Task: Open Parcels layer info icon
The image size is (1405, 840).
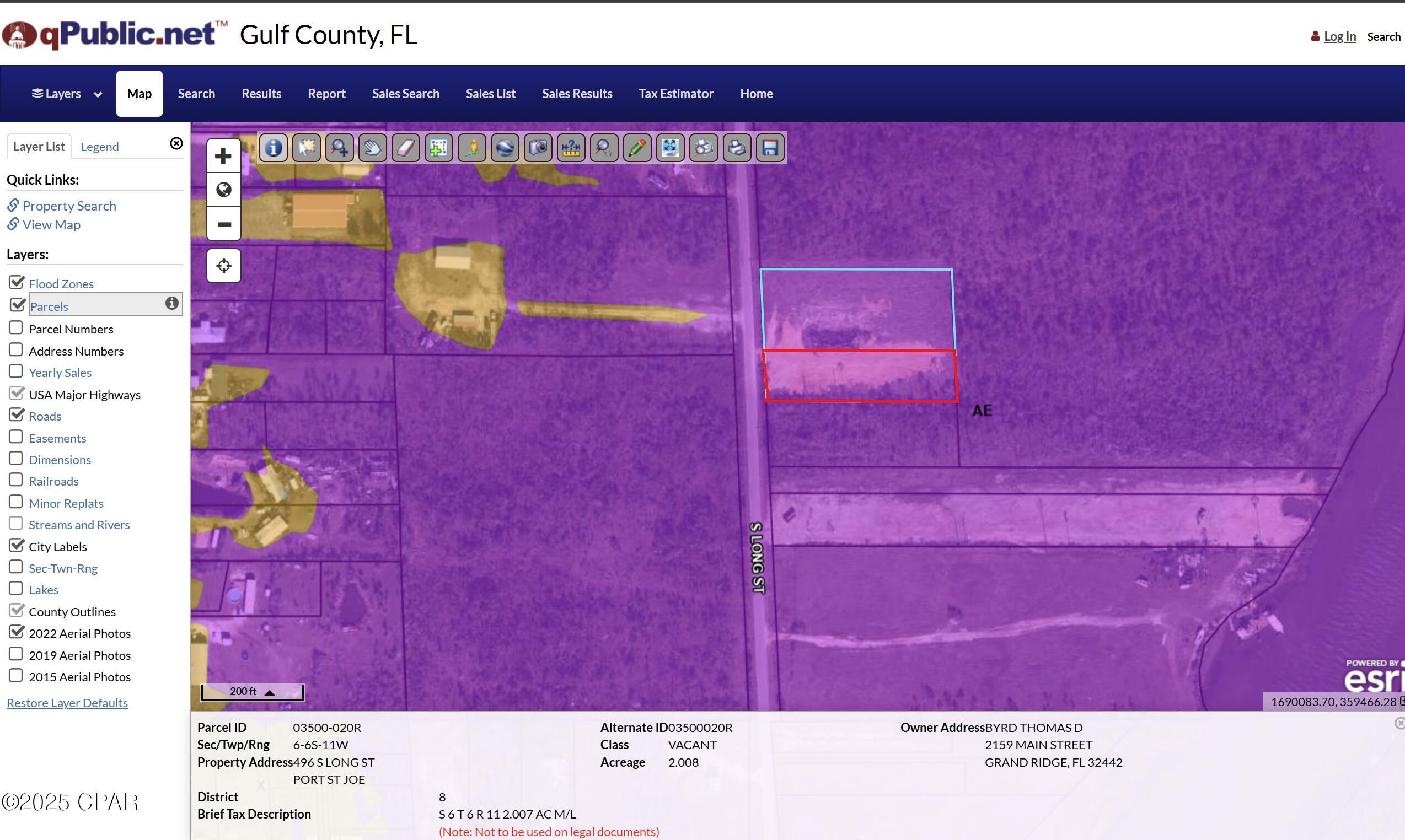Action: 171,303
